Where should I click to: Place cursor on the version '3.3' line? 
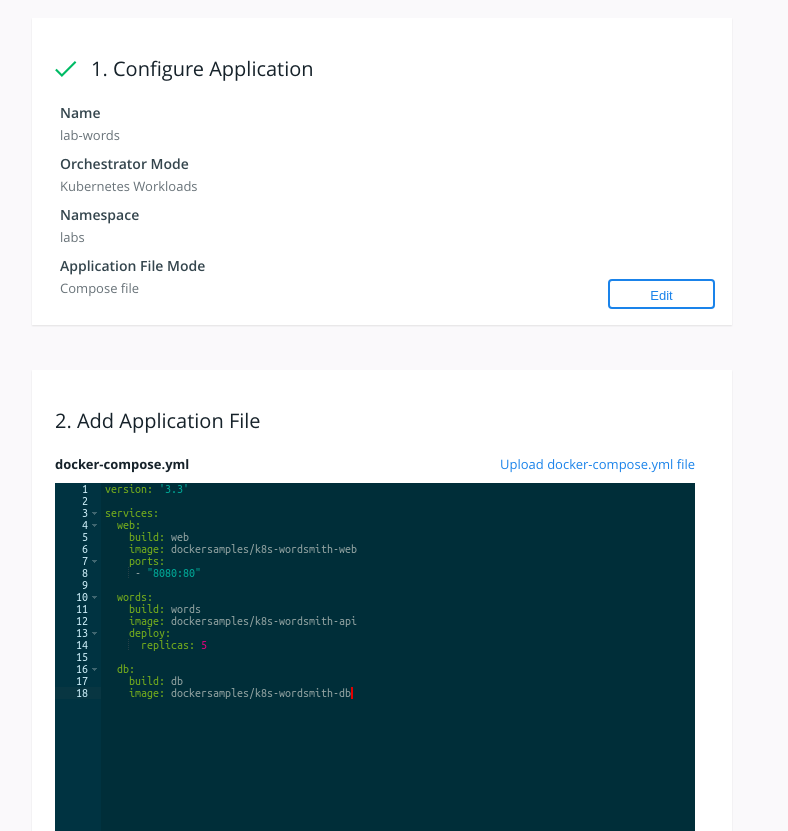point(146,489)
